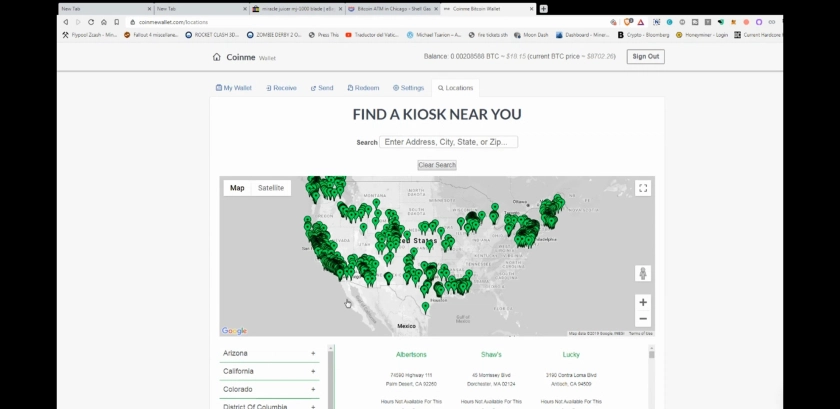Open the Lucky kiosk link
The height and width of the screenshot is (409, 840).
point(571,354)
